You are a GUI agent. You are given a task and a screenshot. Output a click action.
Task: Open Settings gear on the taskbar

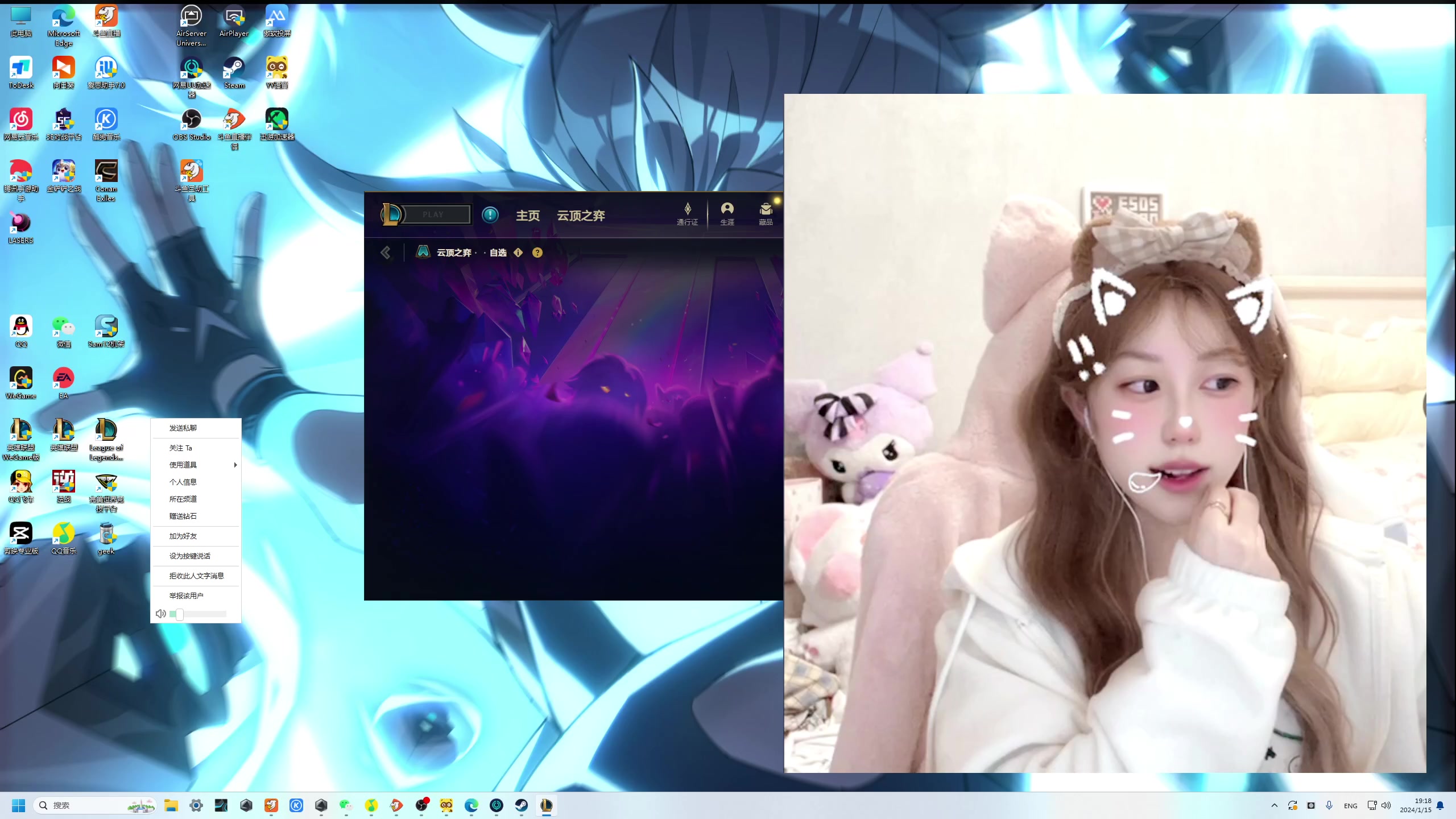coord(196,805)
